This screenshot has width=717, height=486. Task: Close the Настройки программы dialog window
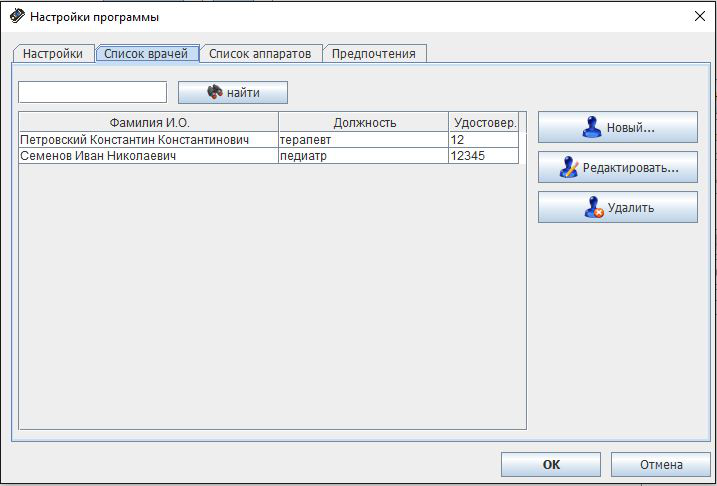[x=699, y=16]
